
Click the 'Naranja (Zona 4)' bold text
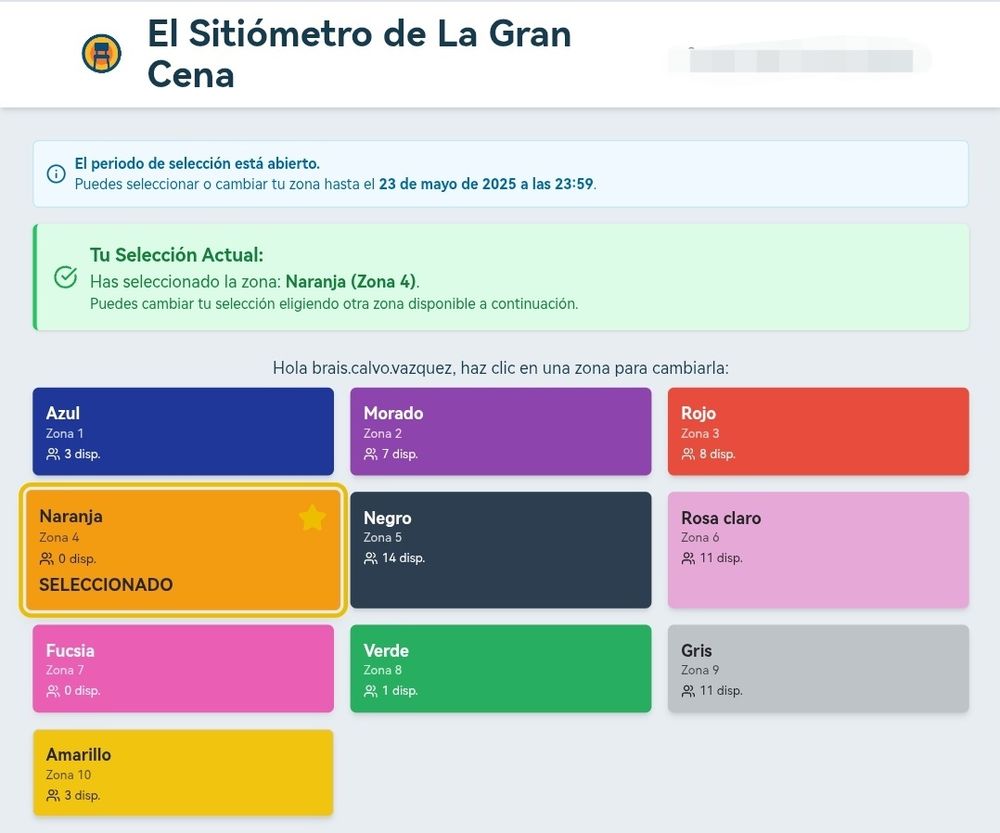(351, 281)
